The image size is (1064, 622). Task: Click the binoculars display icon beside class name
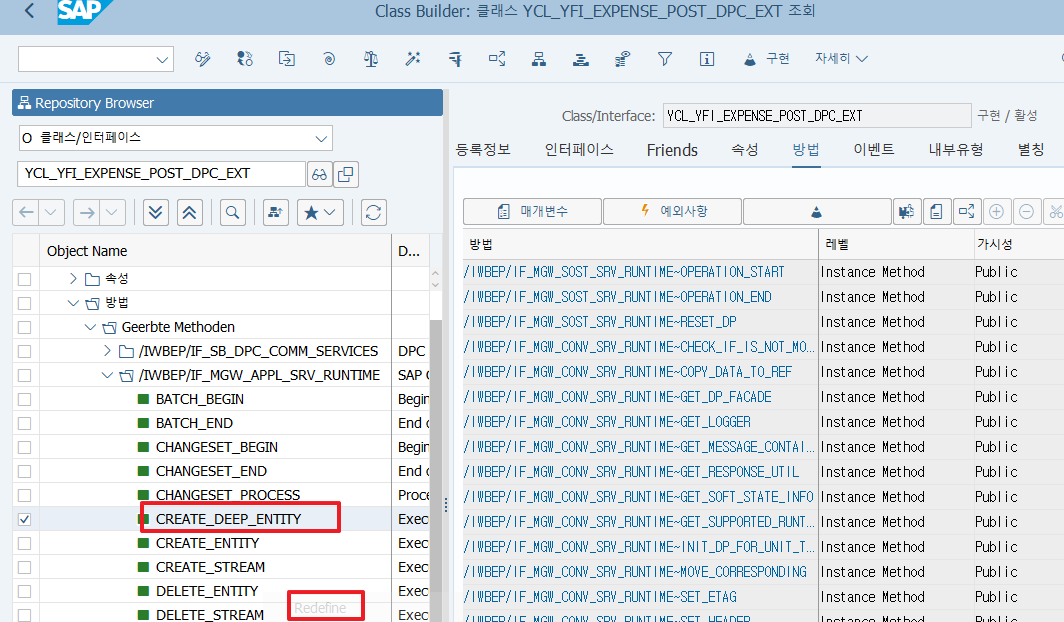[x=320, y=174]
